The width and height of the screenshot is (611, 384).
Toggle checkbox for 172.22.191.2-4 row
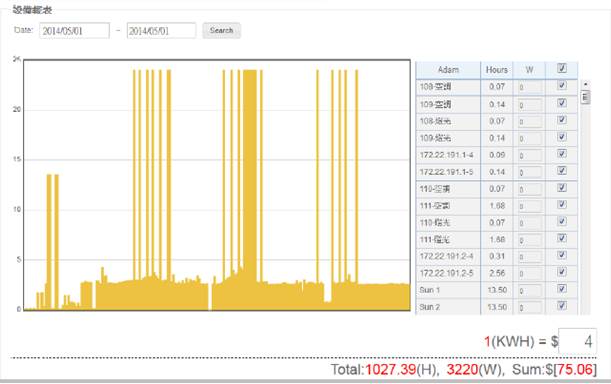[x=562, y=255]
